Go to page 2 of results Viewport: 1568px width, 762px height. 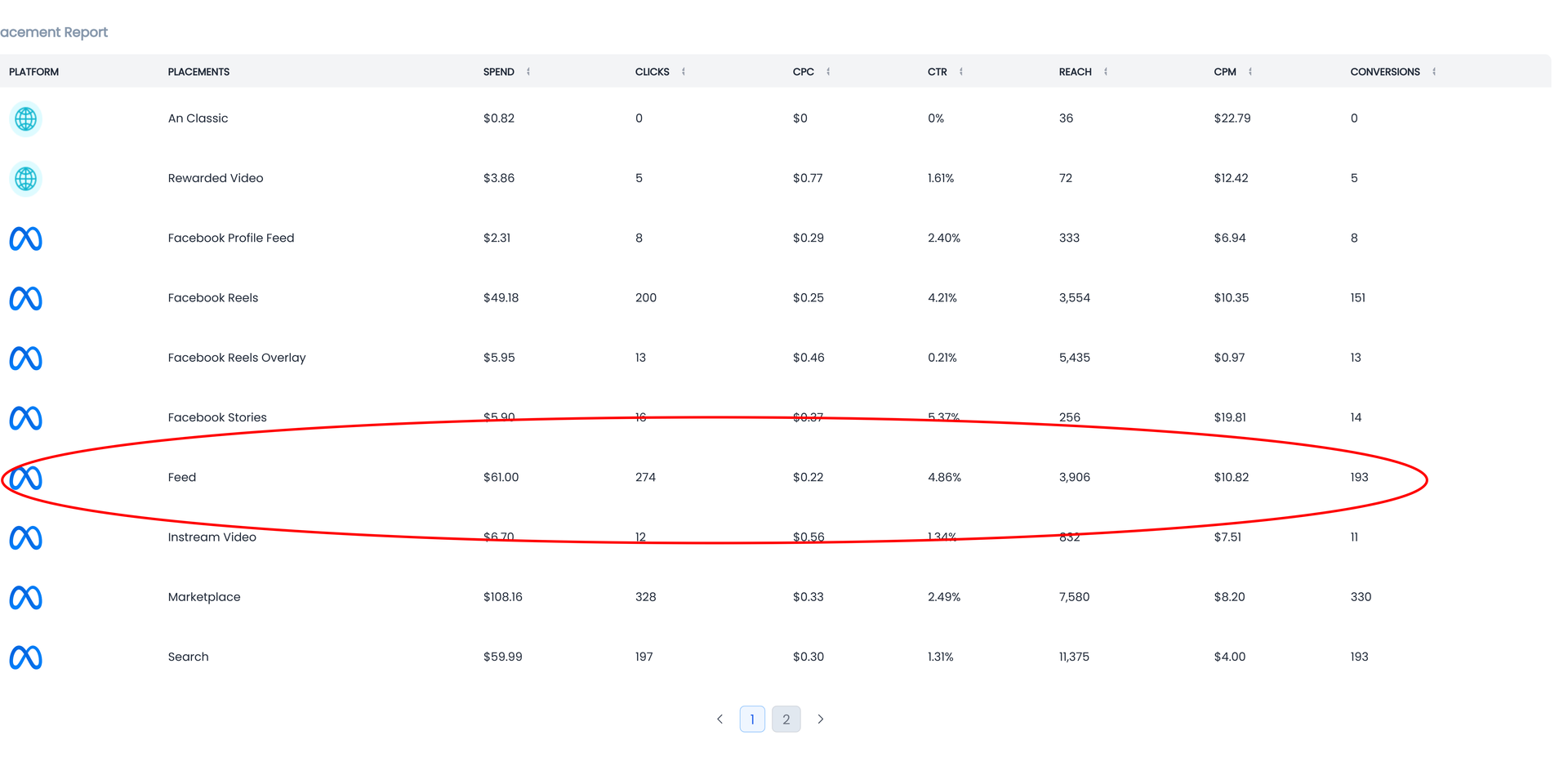tap(786, 720)
